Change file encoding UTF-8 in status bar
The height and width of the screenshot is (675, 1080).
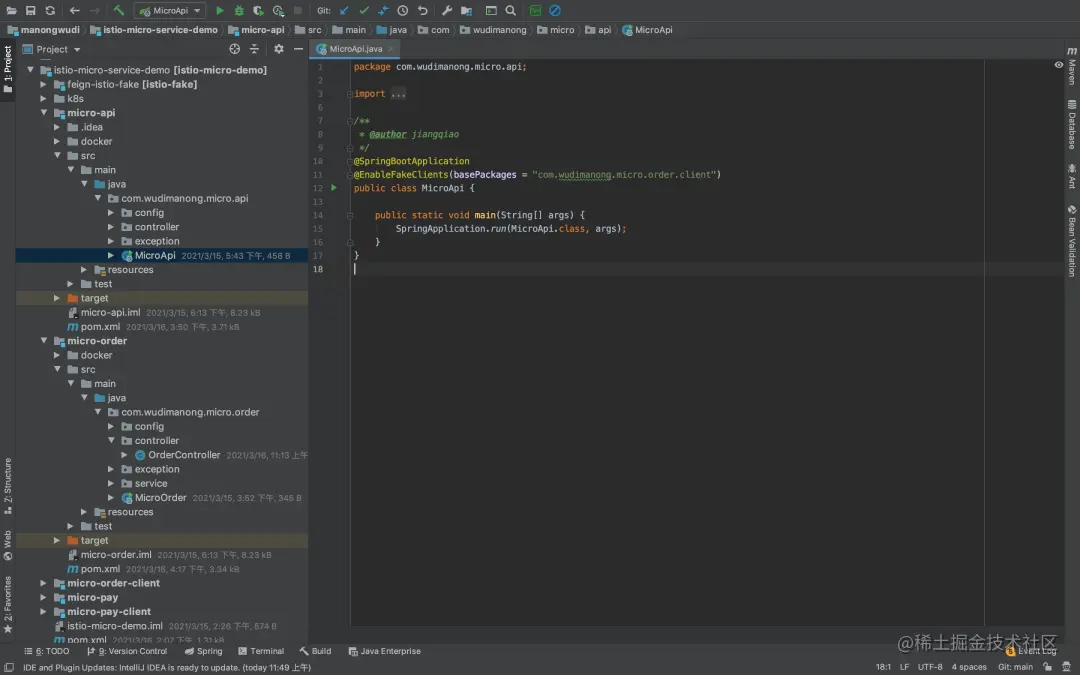click(930, 667)
